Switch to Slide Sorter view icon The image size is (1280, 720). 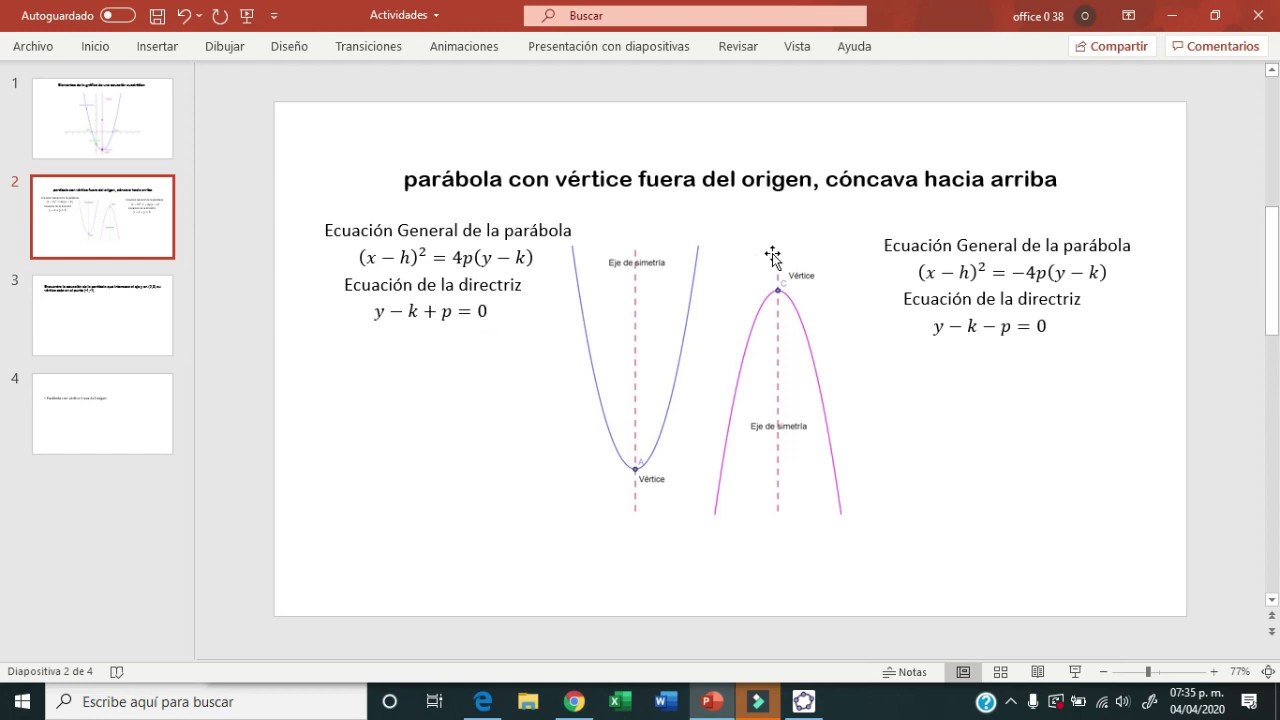[x=1000, y=672]
